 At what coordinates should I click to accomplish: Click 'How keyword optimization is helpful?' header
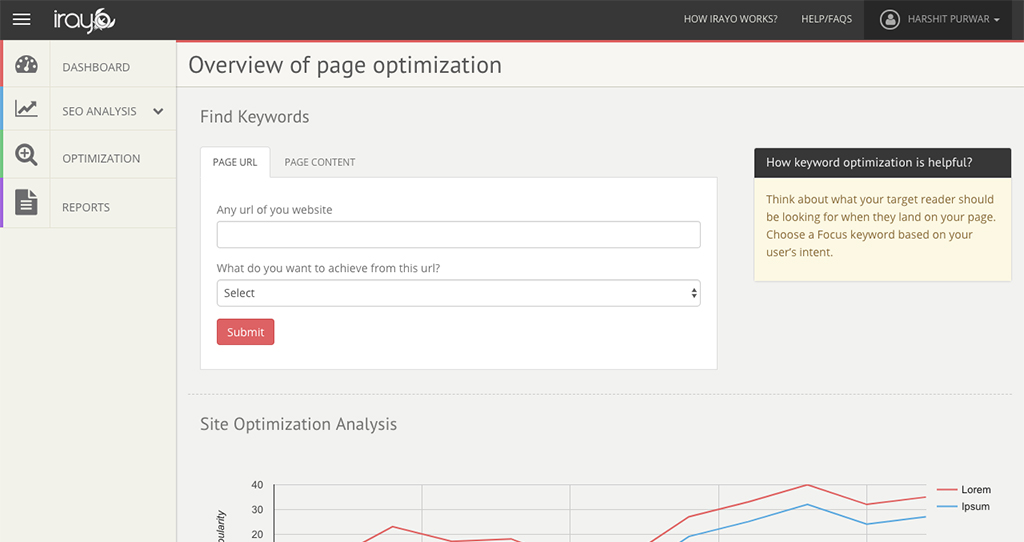pyautogui.click(x=882, y=163)
